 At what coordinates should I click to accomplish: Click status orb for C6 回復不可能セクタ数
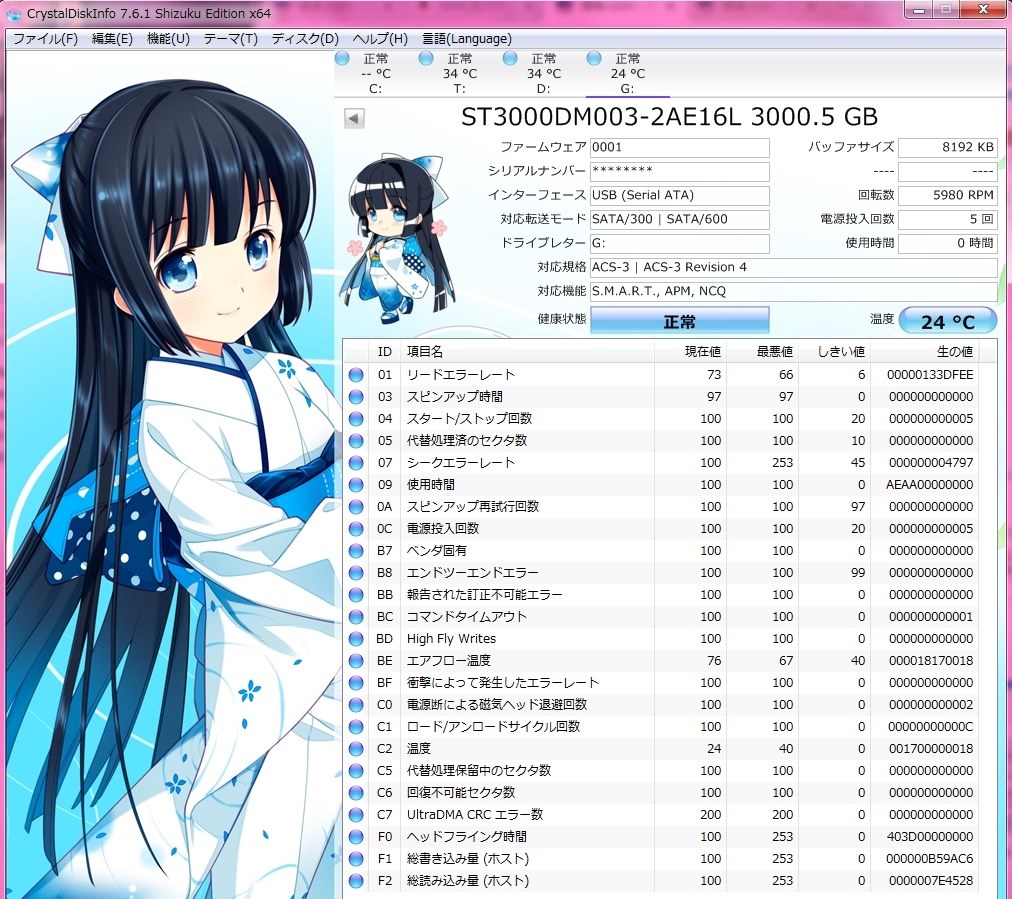[356, 793]
